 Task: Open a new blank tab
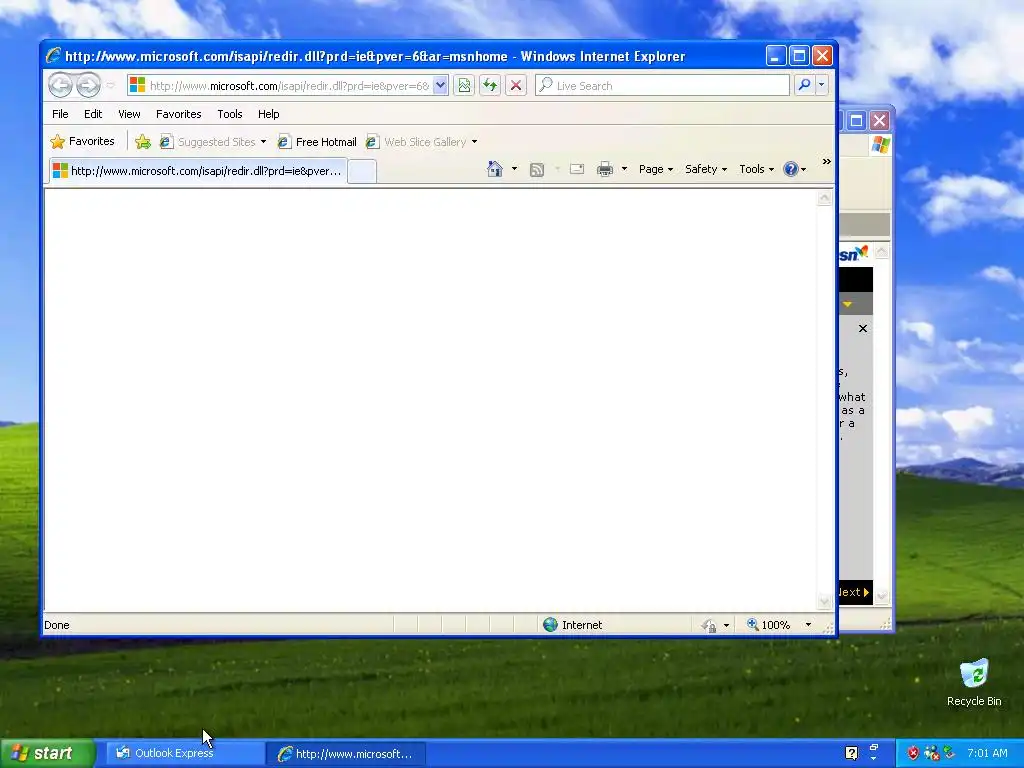click(x=362, y=172)
